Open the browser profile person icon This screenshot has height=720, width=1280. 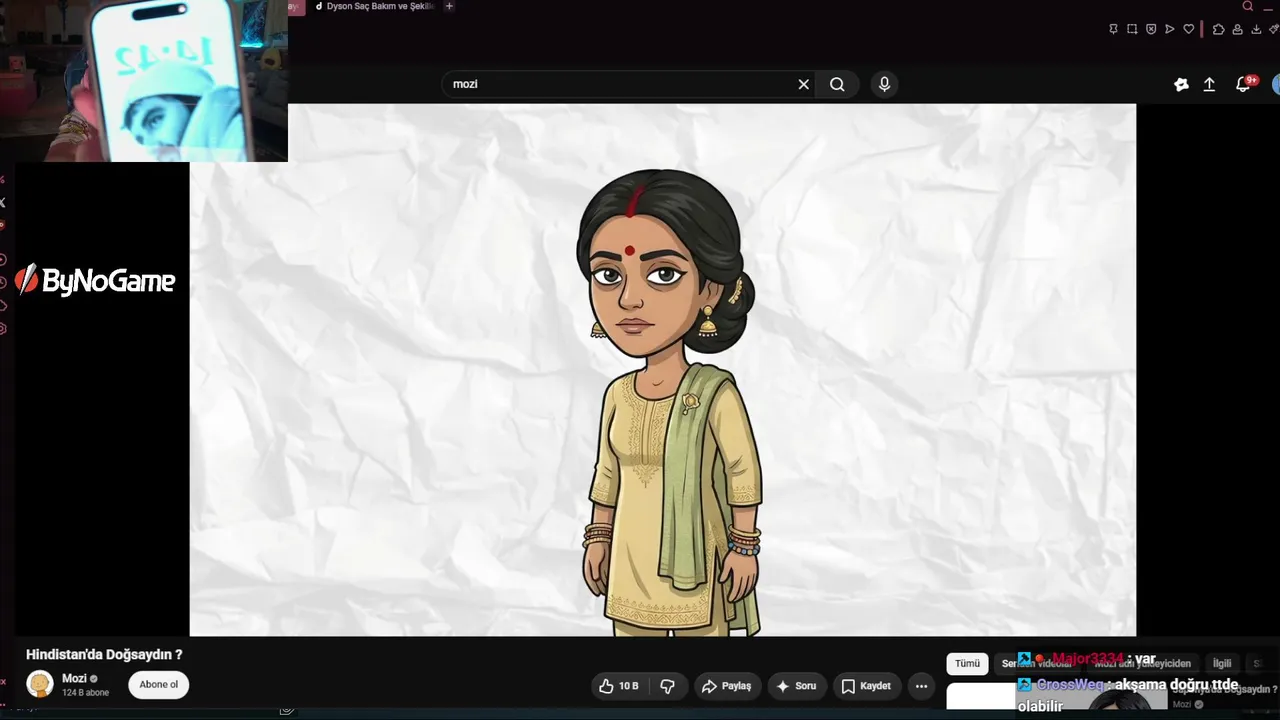(1237, 29)
